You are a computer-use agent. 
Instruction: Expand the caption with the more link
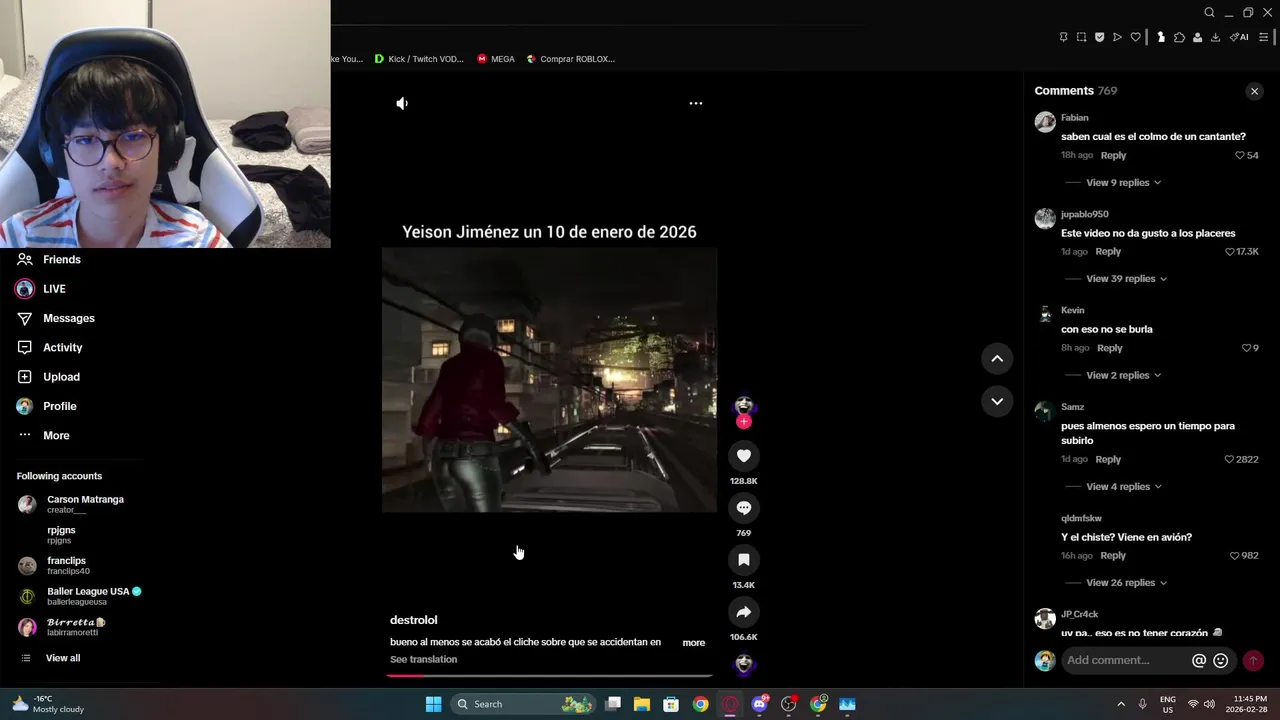pyautogui.click(x=694, y=643)
